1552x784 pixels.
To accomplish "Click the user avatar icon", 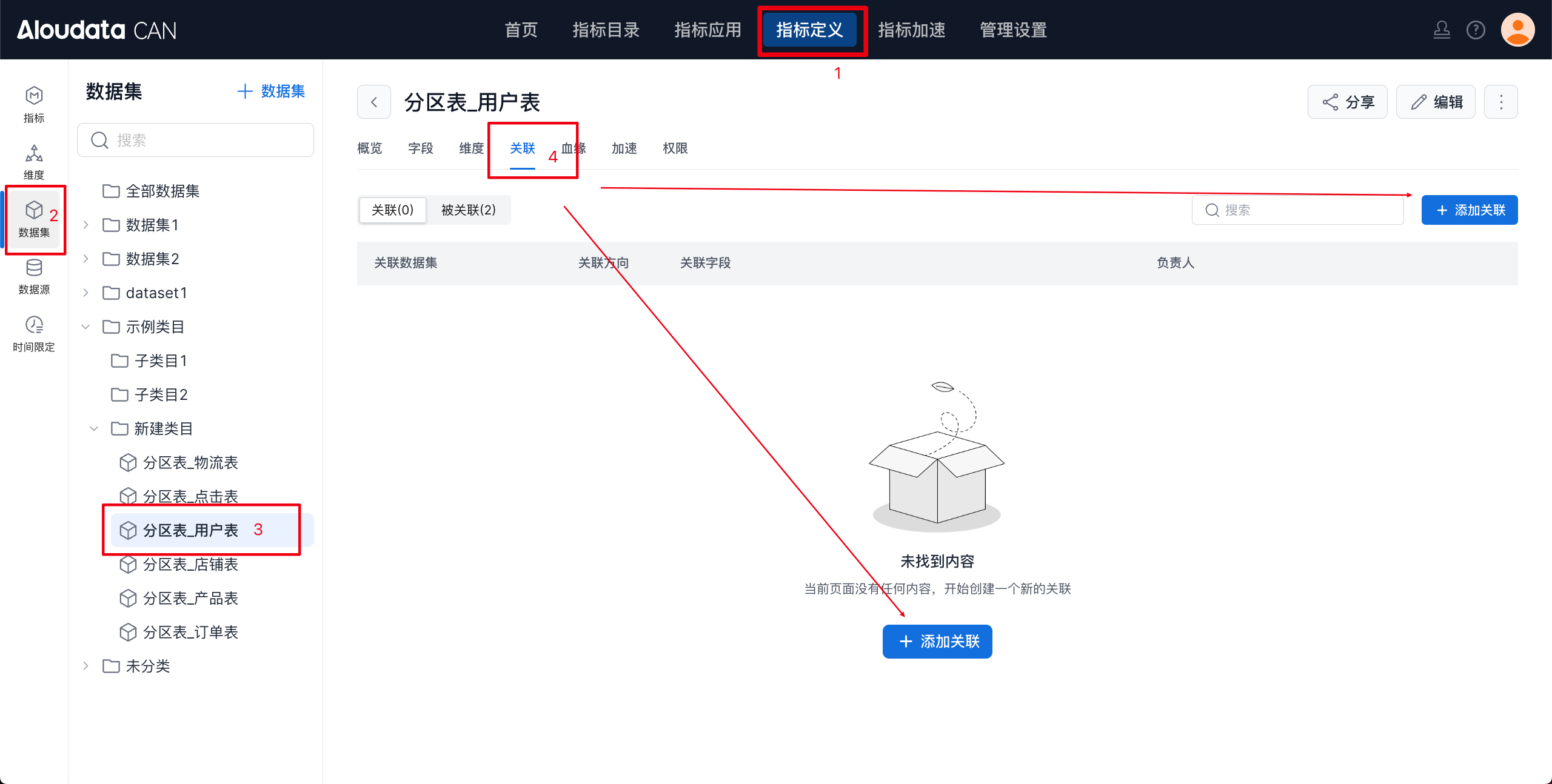I will point(1517,30).
